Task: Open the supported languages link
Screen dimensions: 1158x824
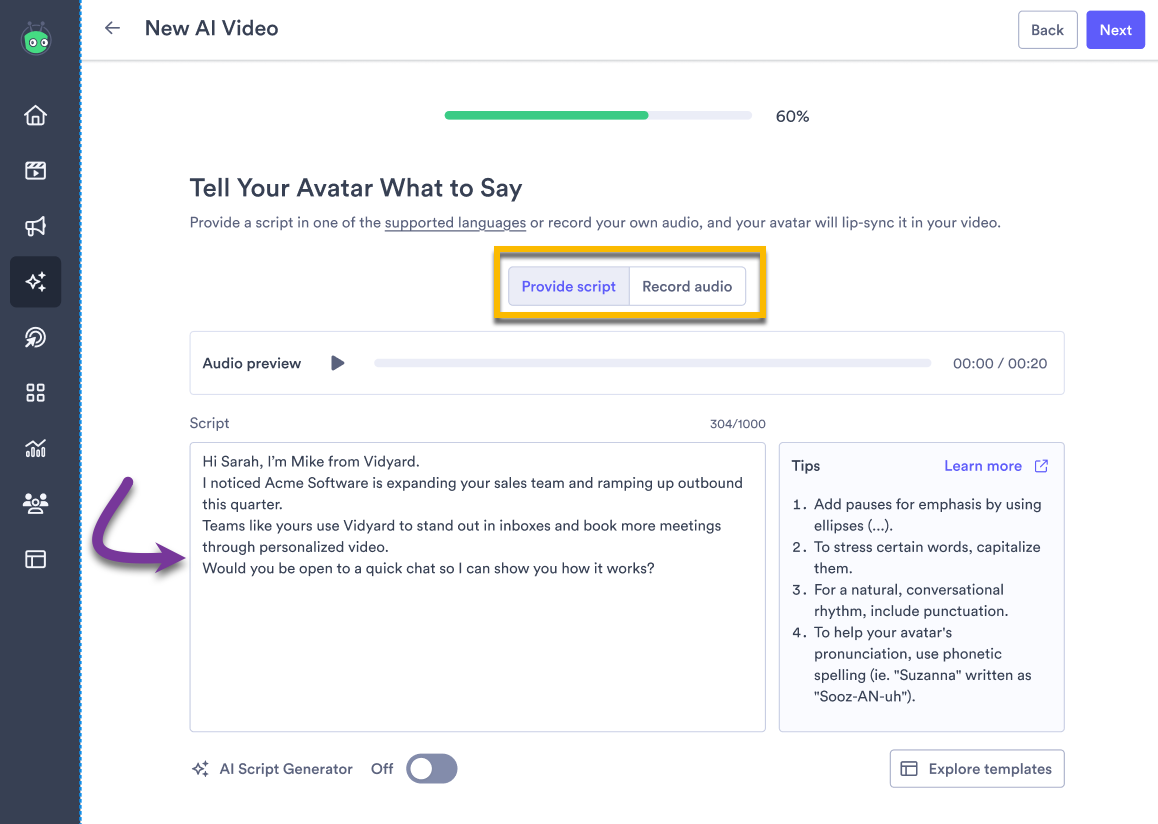Action: pos(455,222)
